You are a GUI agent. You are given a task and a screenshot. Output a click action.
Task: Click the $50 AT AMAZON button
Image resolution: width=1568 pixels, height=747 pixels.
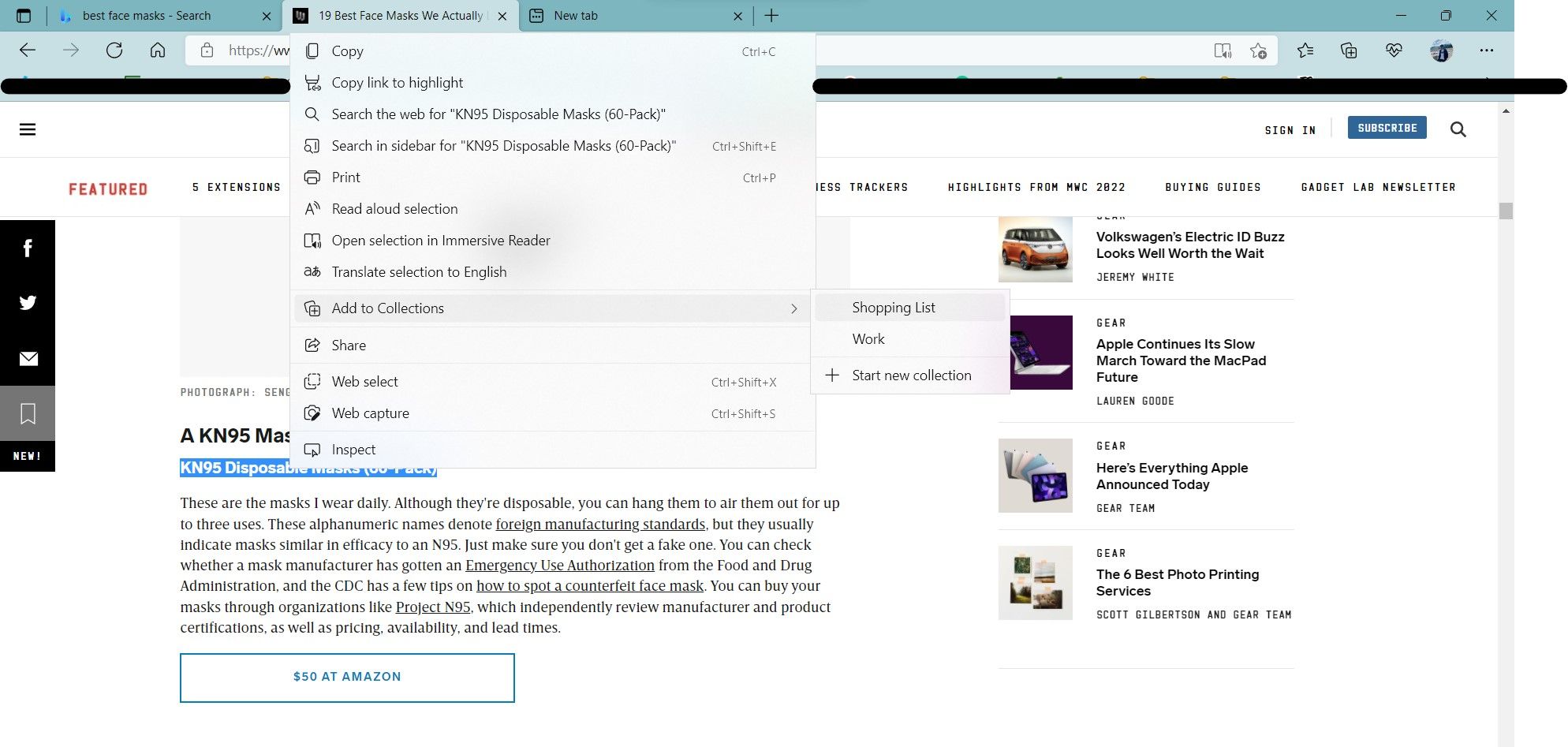(x=347, y=677)
